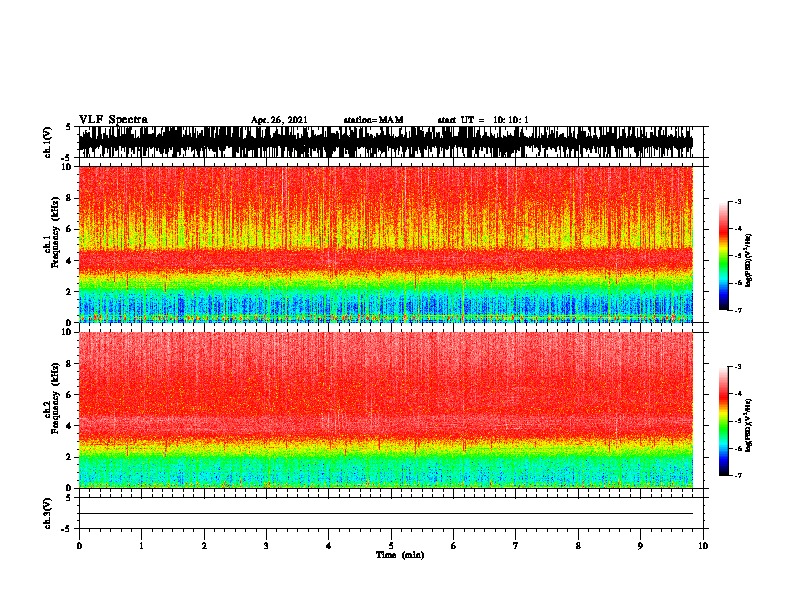Click the ch.1 "Frequency (kHz)" axis label
Screen dimensions: 792x612
click(55, 232)
